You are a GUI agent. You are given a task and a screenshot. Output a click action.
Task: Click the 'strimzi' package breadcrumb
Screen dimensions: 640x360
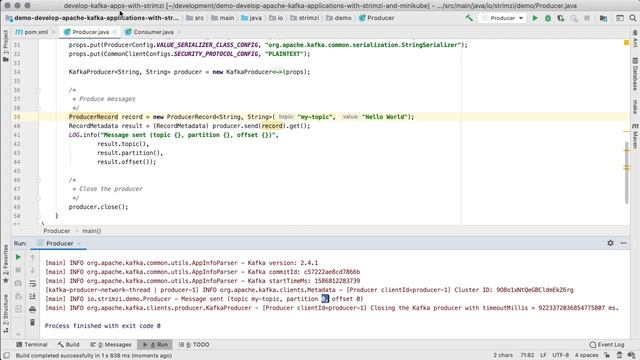[x=304, y=18]
